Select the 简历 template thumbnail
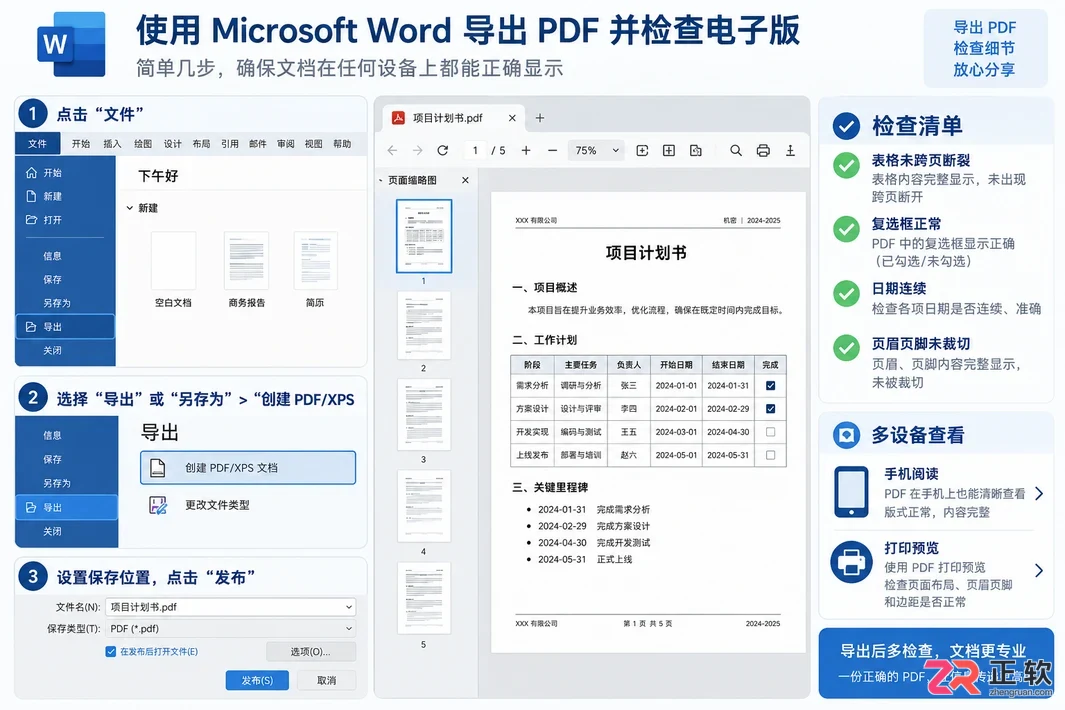The height and width of the screenshot is (710, 1065). pos(315,261)
